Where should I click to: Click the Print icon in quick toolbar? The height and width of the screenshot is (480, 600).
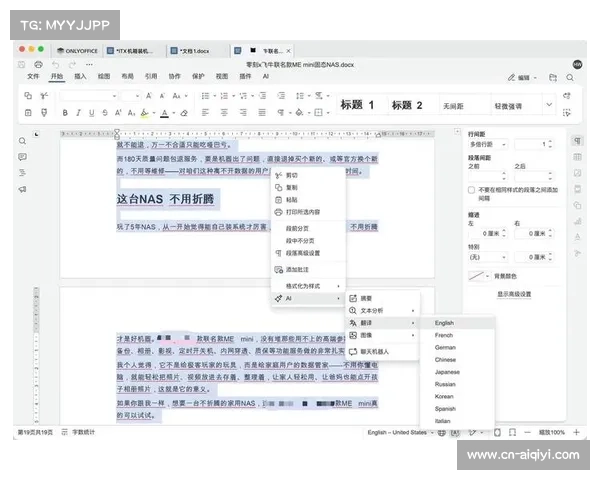pyautogui.click(x=38, y=64)
